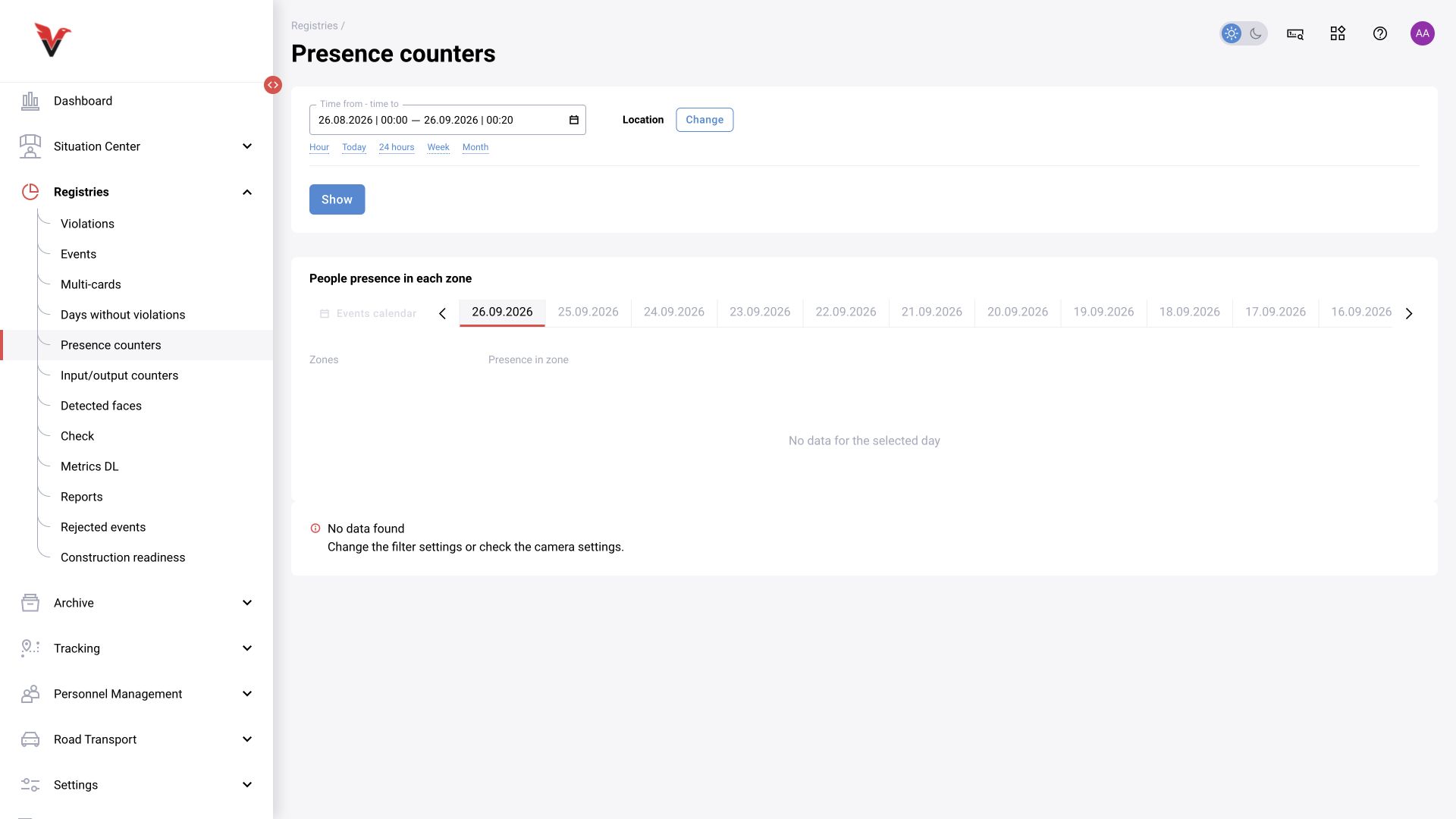Open Reports in Registries
Viewport: 1456px width, 819px height.
pyautogui.click(x=81, y=497)
